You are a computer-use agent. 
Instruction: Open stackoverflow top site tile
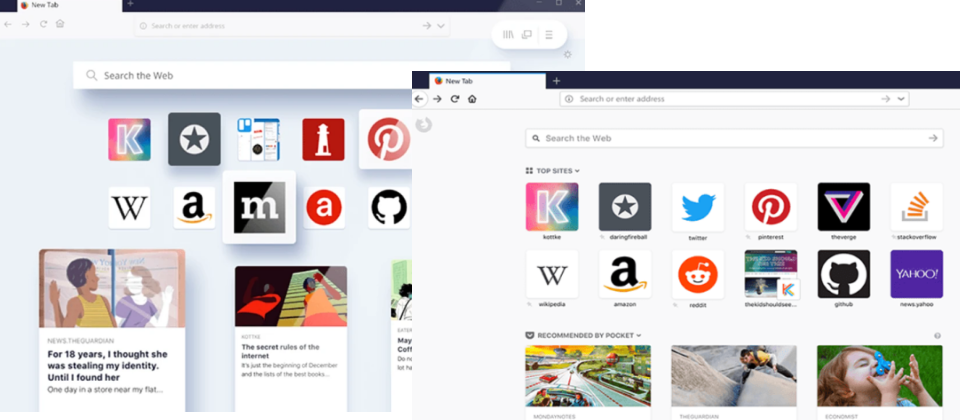click(x=917, y=206)
